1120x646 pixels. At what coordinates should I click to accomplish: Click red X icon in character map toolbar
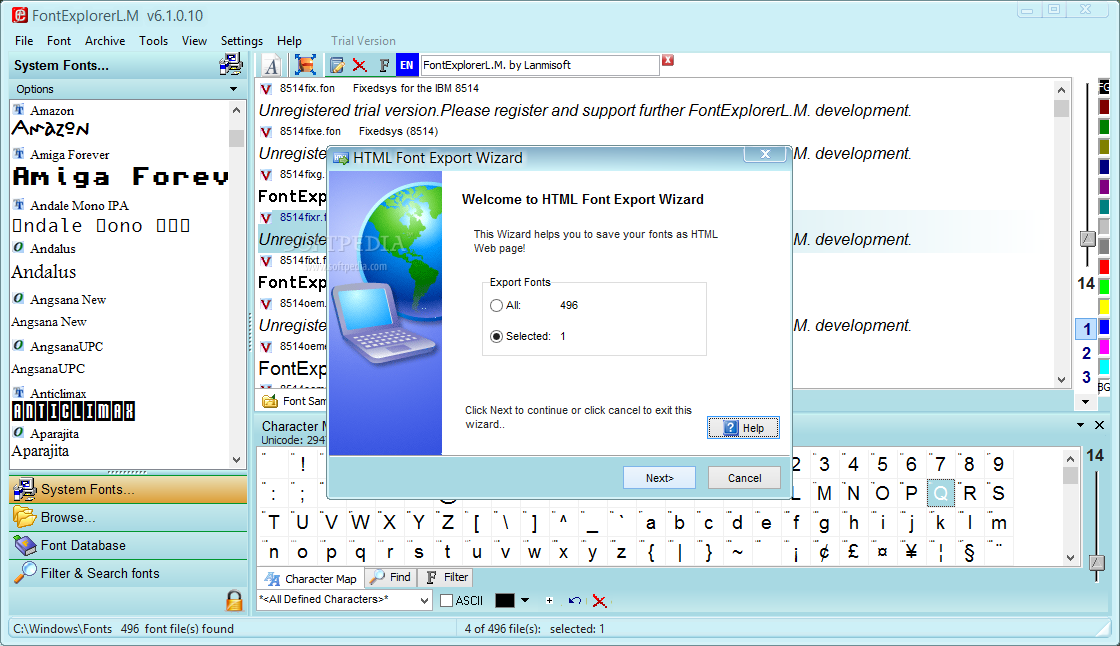599,601
